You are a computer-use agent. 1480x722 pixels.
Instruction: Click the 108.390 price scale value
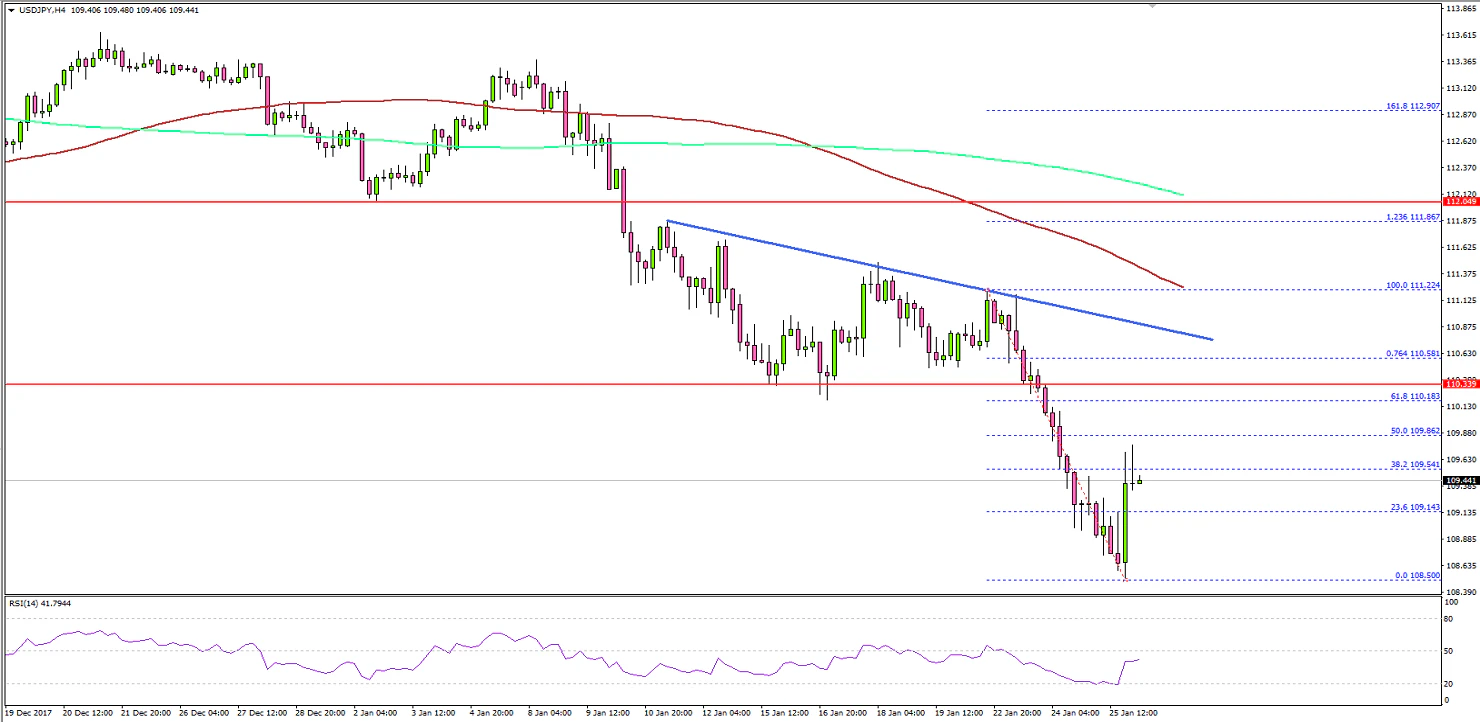(x=1460, y=592)
